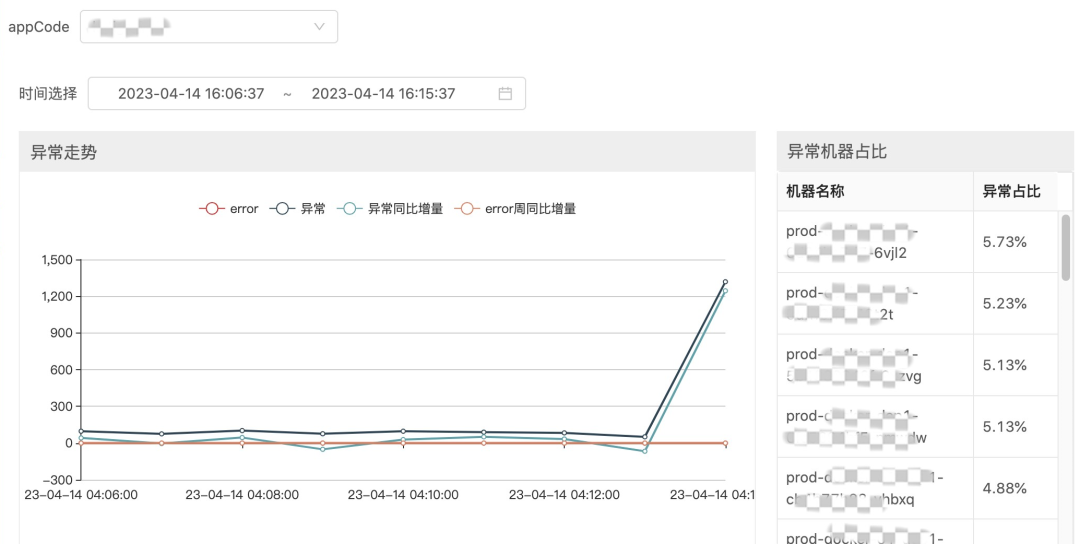Image resolution: width=1080 pixels, height=544 pixels.
Task: Toggle the 异常 legend series
Action: pos(298,209)
